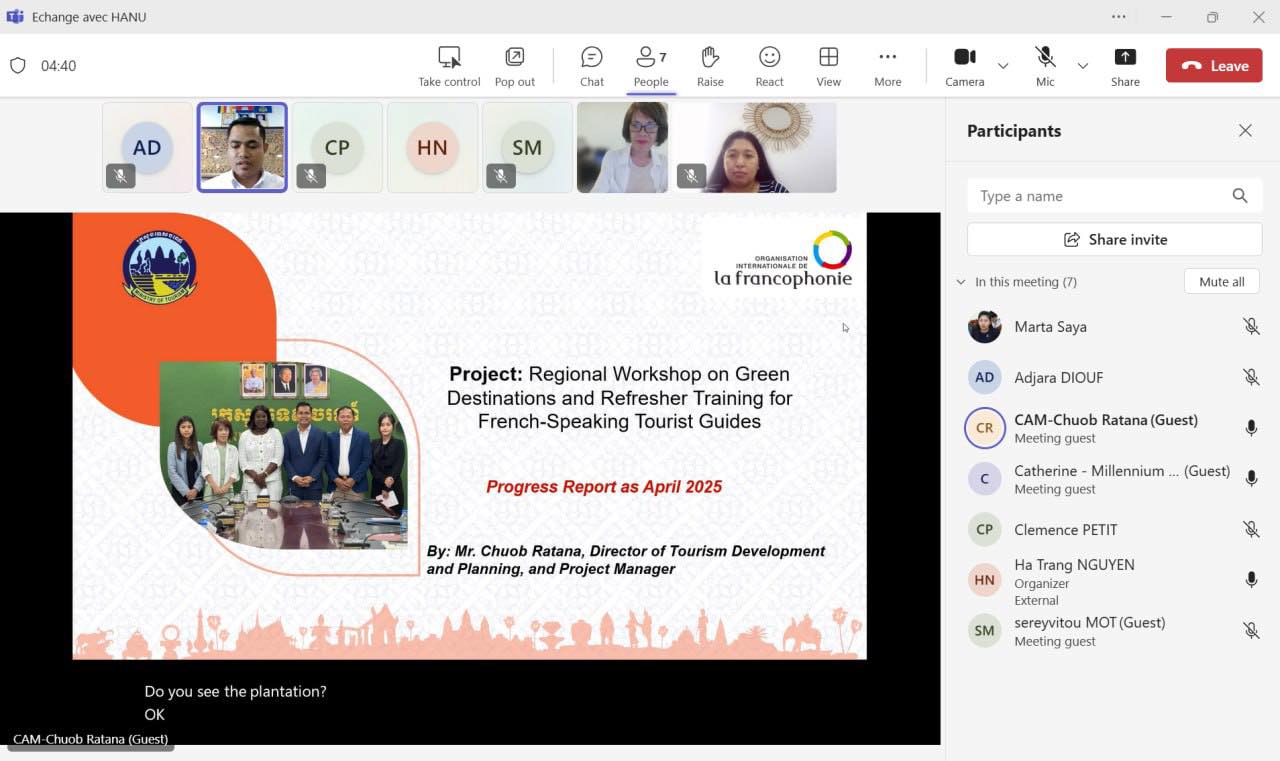The height and width of the screenshot is (761, 1280).
Task: Toggle Marta Saya's microphone icon
Action: [x=1250, y=327]
